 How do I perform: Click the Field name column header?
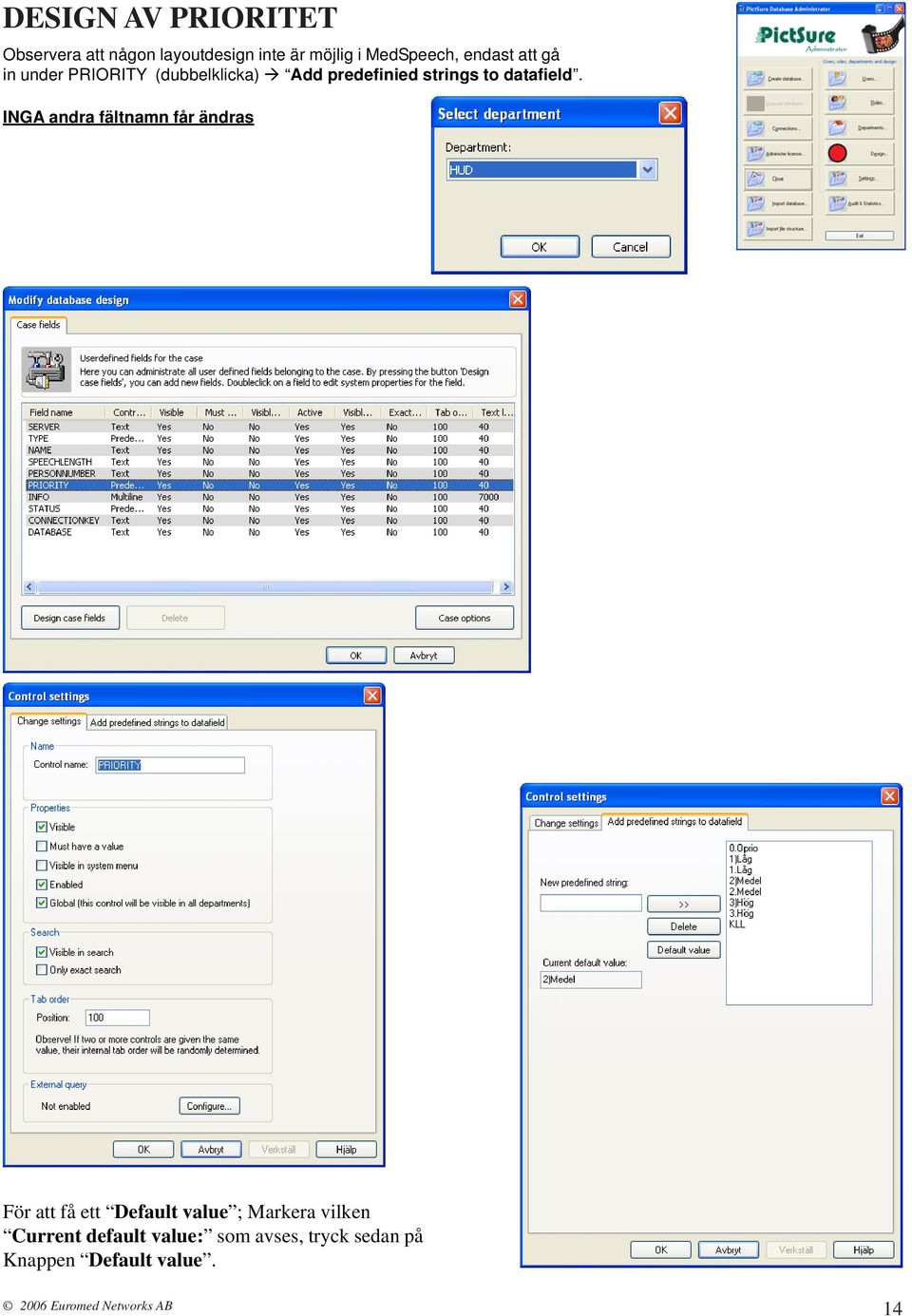point(66,412)
